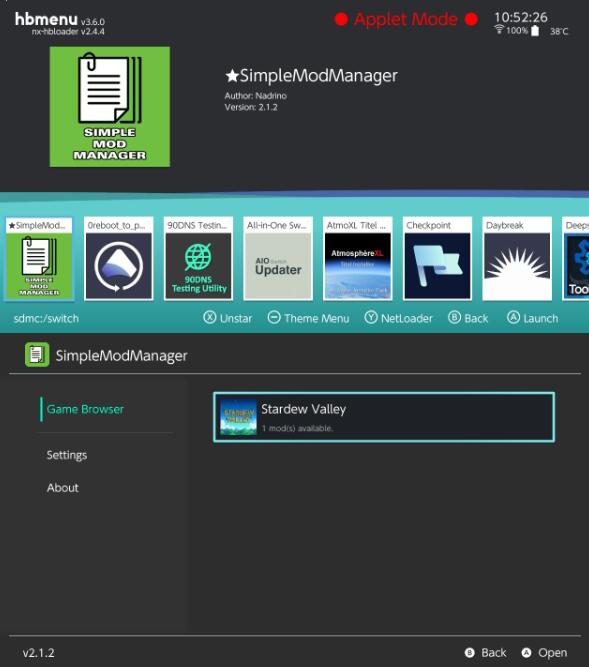This screenshot has height=667, width=589.
Task: Open the reboot_to_payload app tile
Action: point(119,259)
